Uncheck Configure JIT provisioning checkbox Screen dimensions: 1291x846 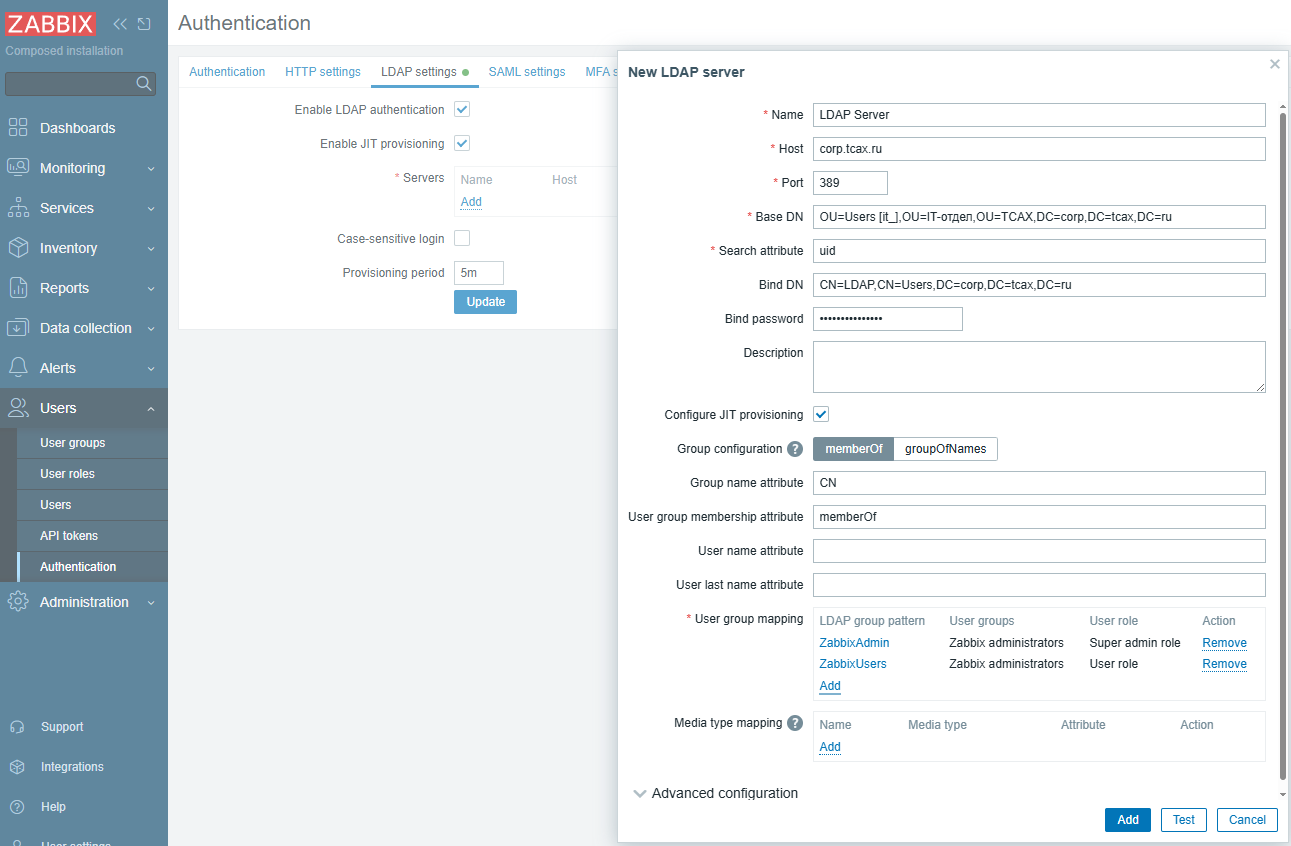[x=821, y=414]
